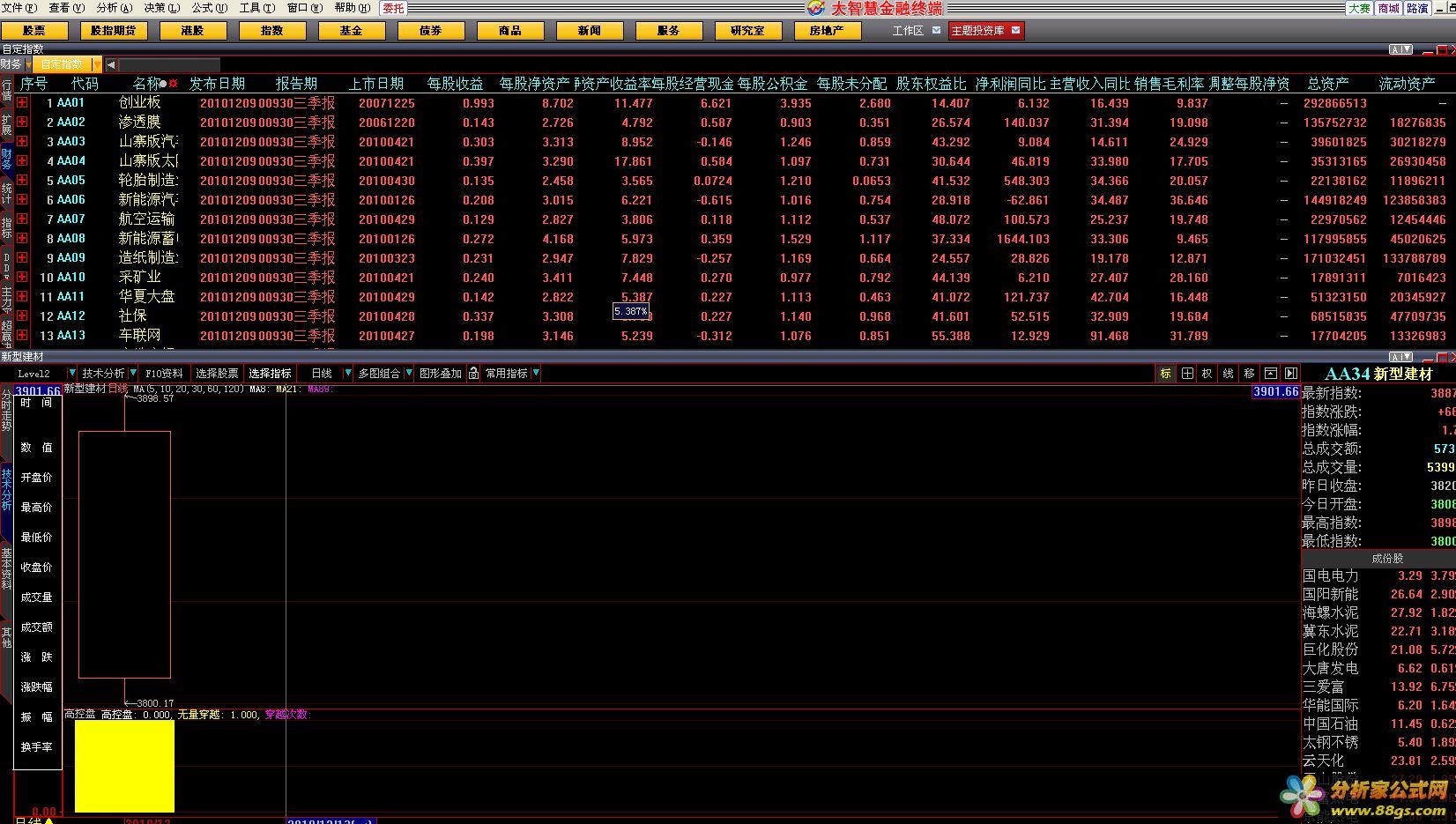Toggle the 标 indicator marker button
The height and width of the screenshot is (824, 1456).
pos(1165,374)
